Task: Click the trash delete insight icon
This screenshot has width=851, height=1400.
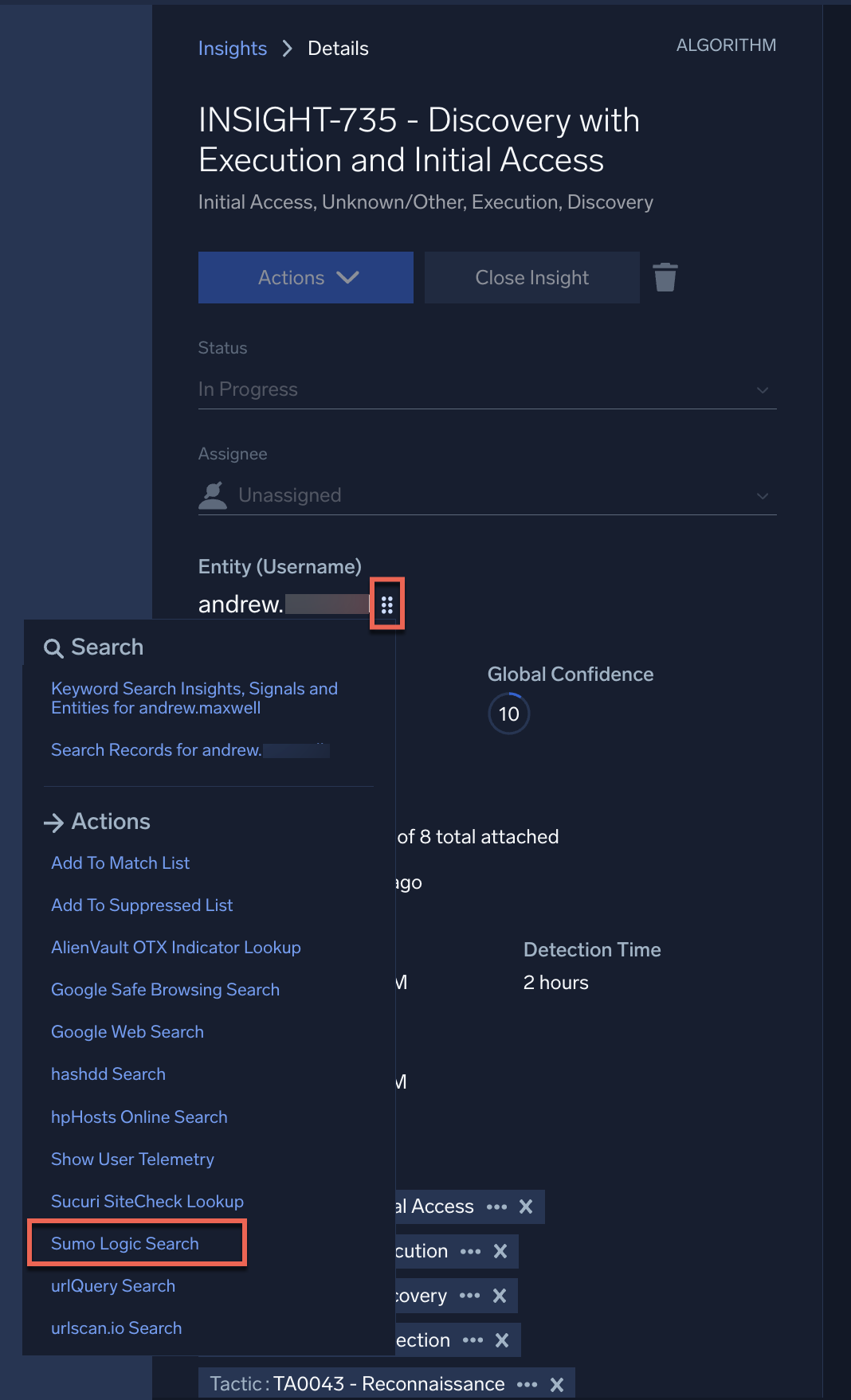Action: (665, 278)
